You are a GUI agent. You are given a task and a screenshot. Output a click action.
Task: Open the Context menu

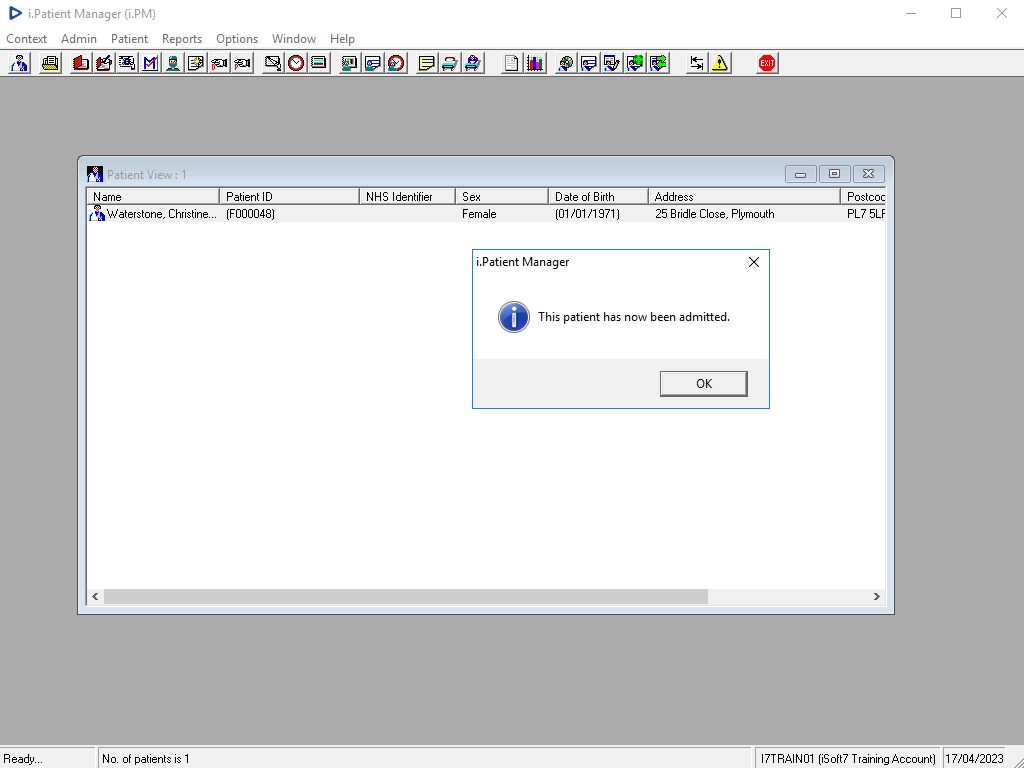26,39
